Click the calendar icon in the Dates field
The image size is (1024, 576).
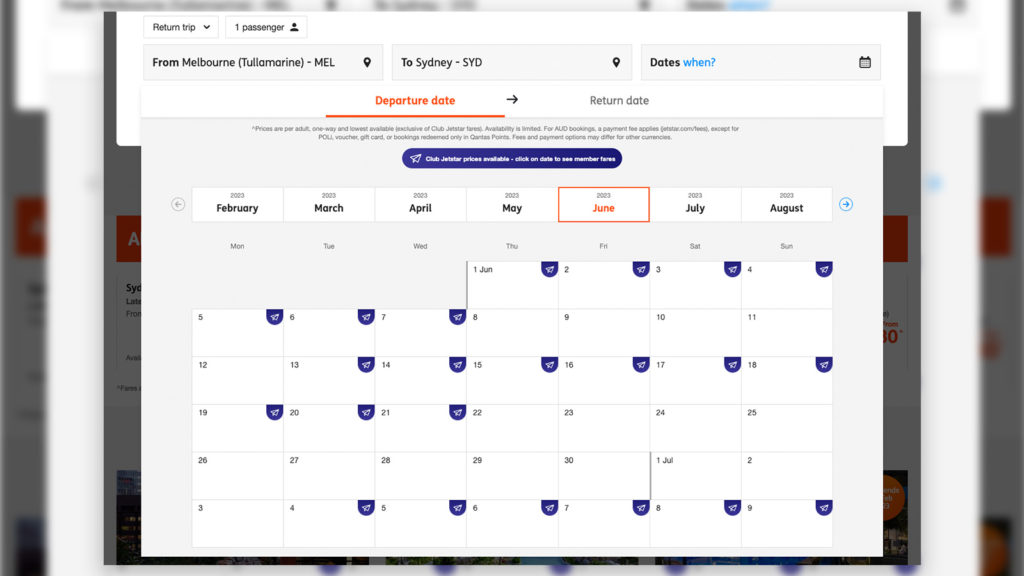(864, 62)
